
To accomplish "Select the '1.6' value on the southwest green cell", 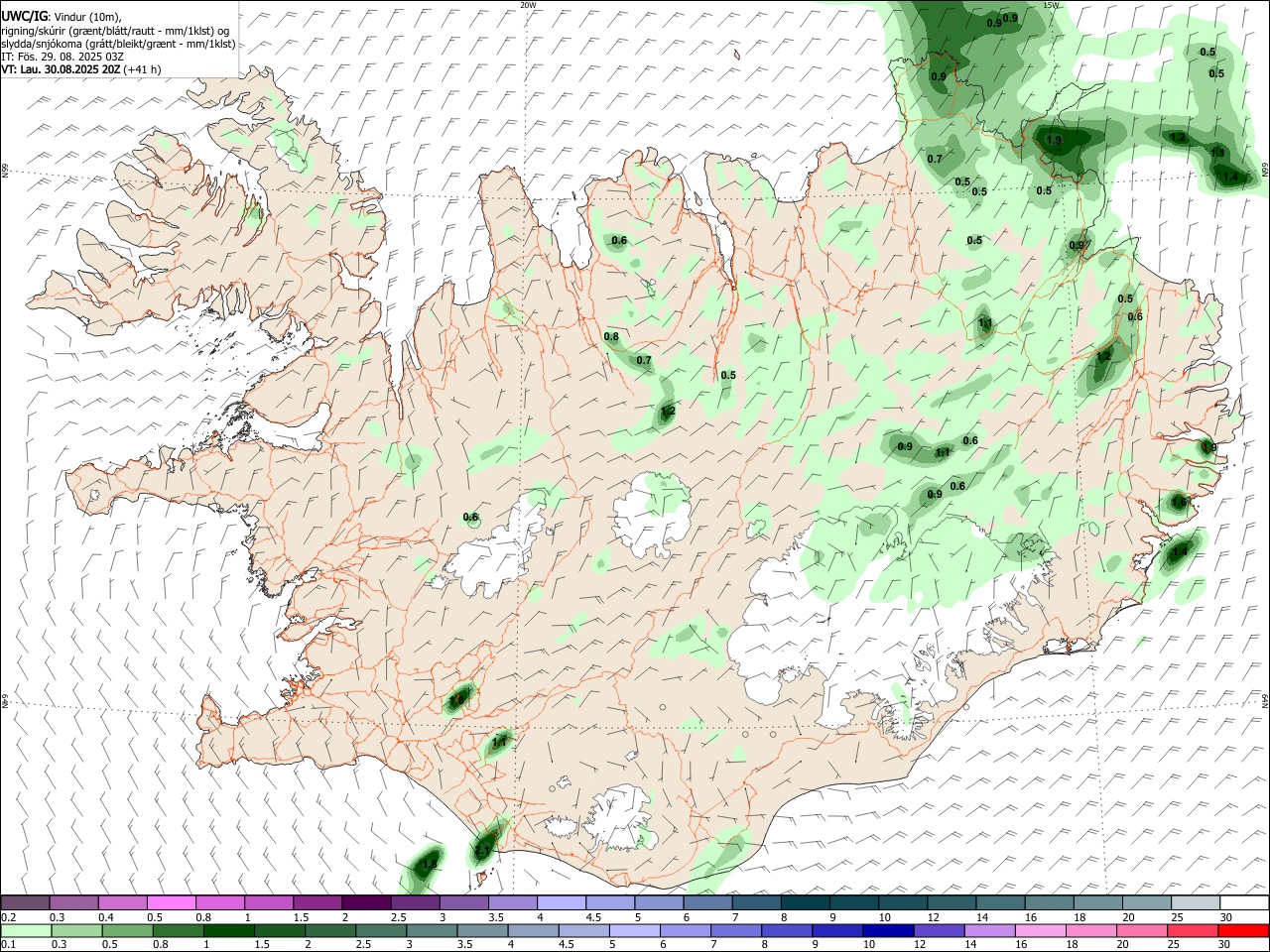I will pyautogui.click(x=456, y=701).
